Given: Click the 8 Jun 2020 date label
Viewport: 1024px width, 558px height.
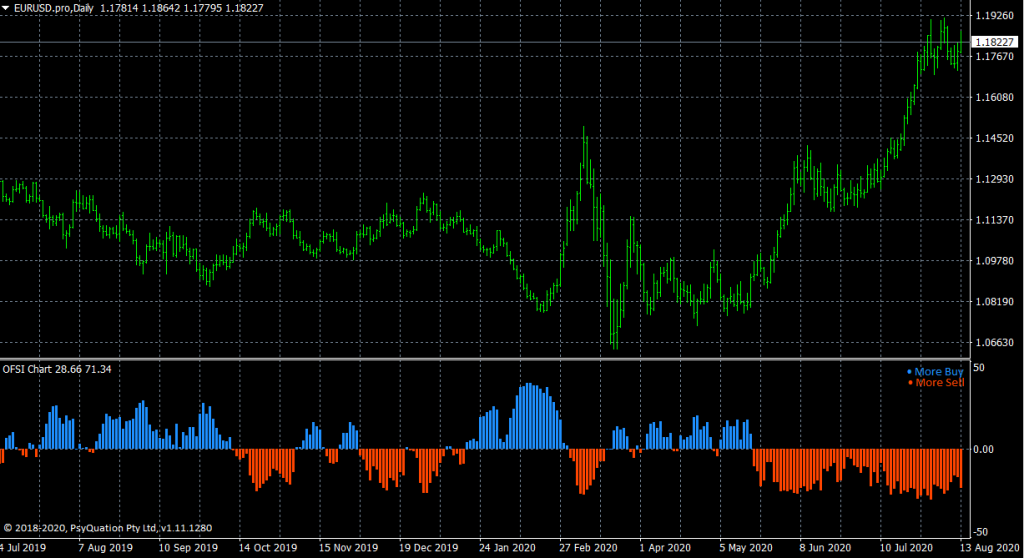Looking at the screenshot, I should [825, 548].
